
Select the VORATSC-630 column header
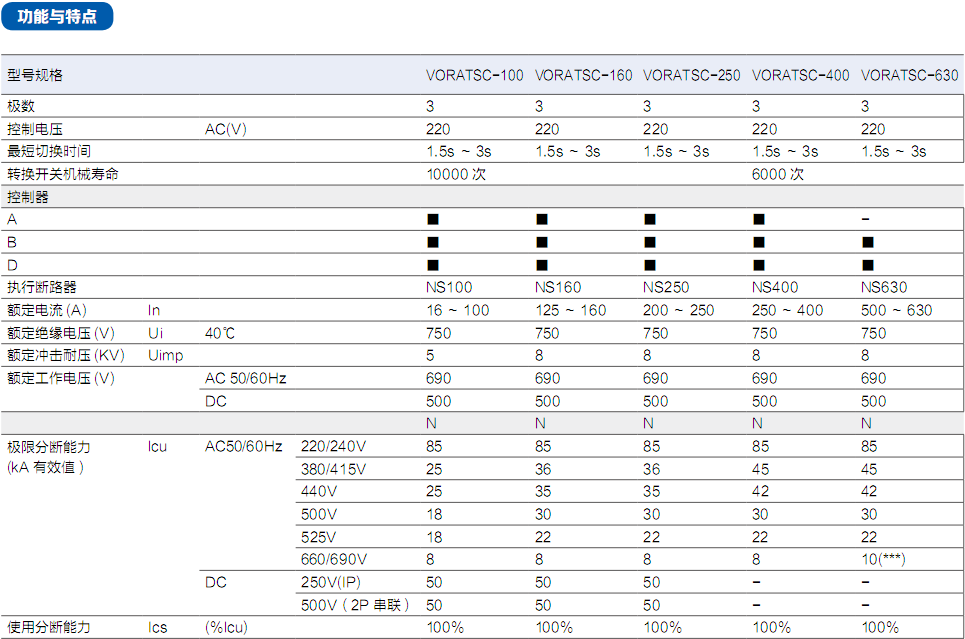(910, 76)
